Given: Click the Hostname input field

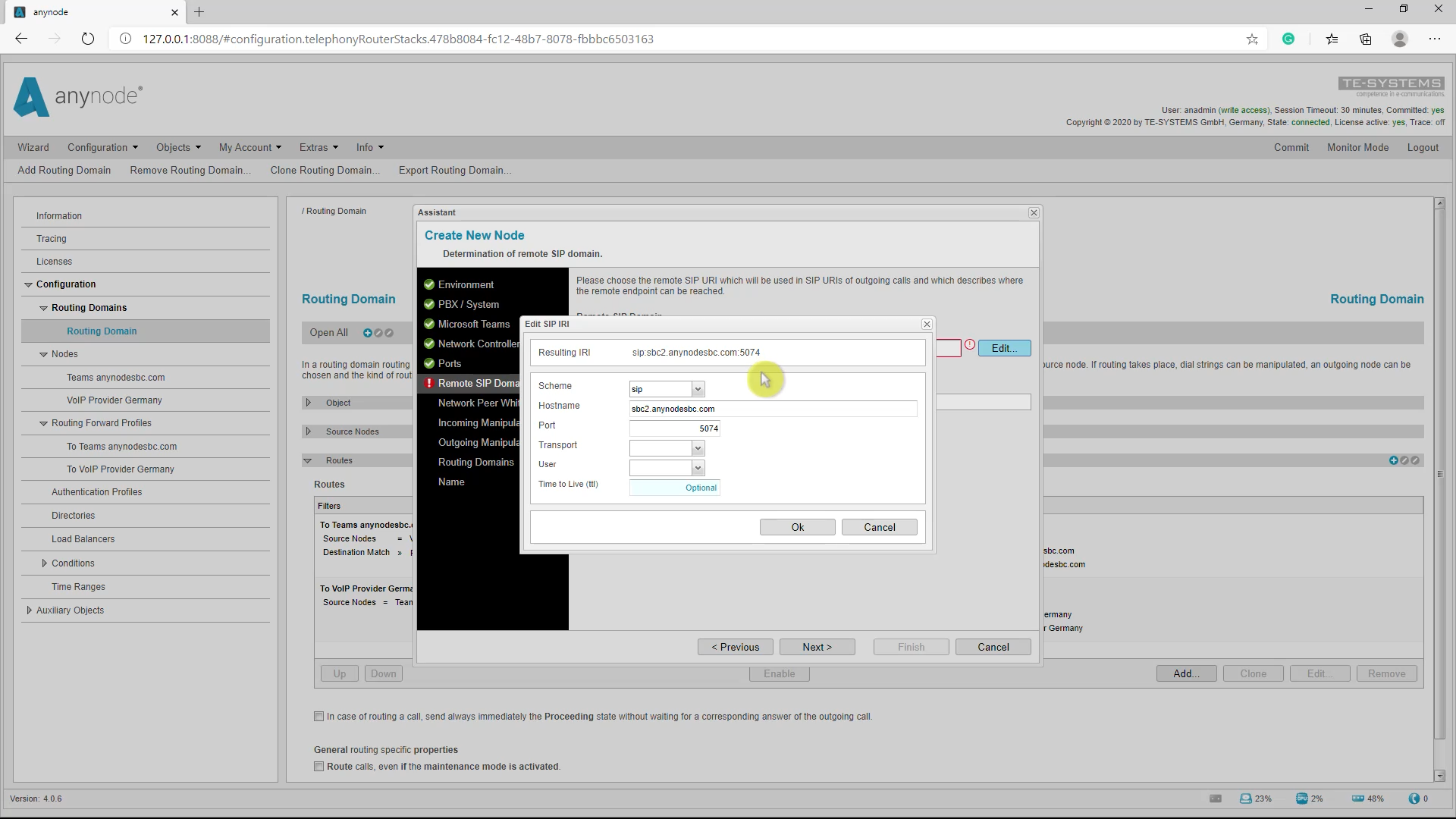Looking at the screenshot, I should click(773, 409).
